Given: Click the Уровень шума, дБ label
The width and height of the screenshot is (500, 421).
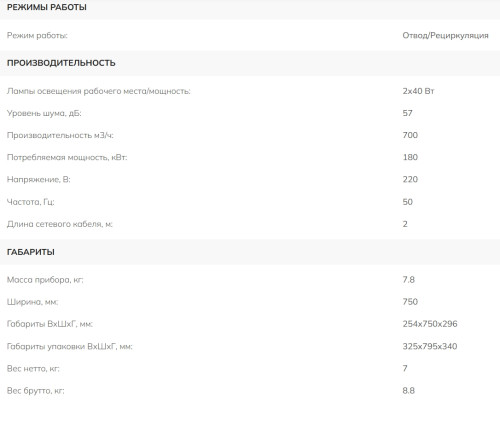Looking at the screenshot, I should click(44, 113).
